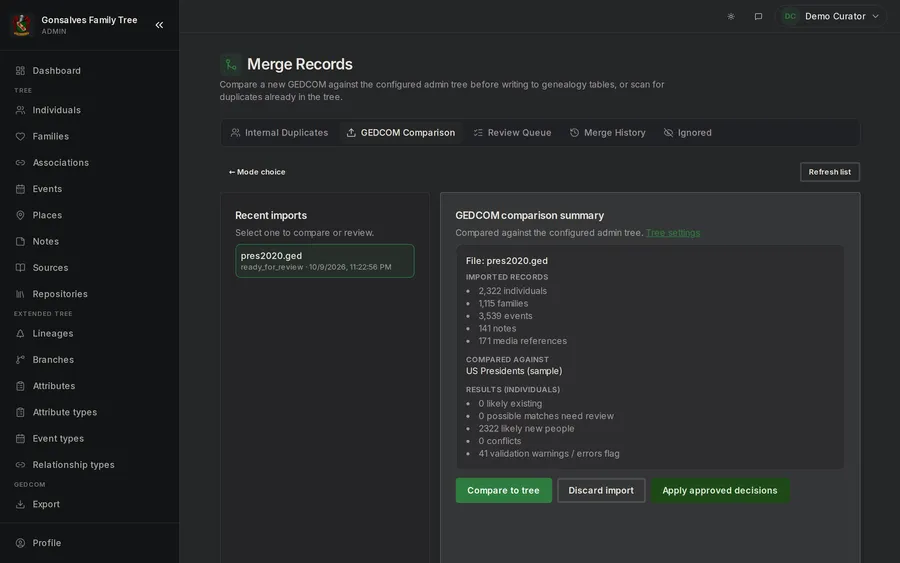The image size is (900, 563).
Task: Click the Branches git-branch icon
Action: coord(20,359)
